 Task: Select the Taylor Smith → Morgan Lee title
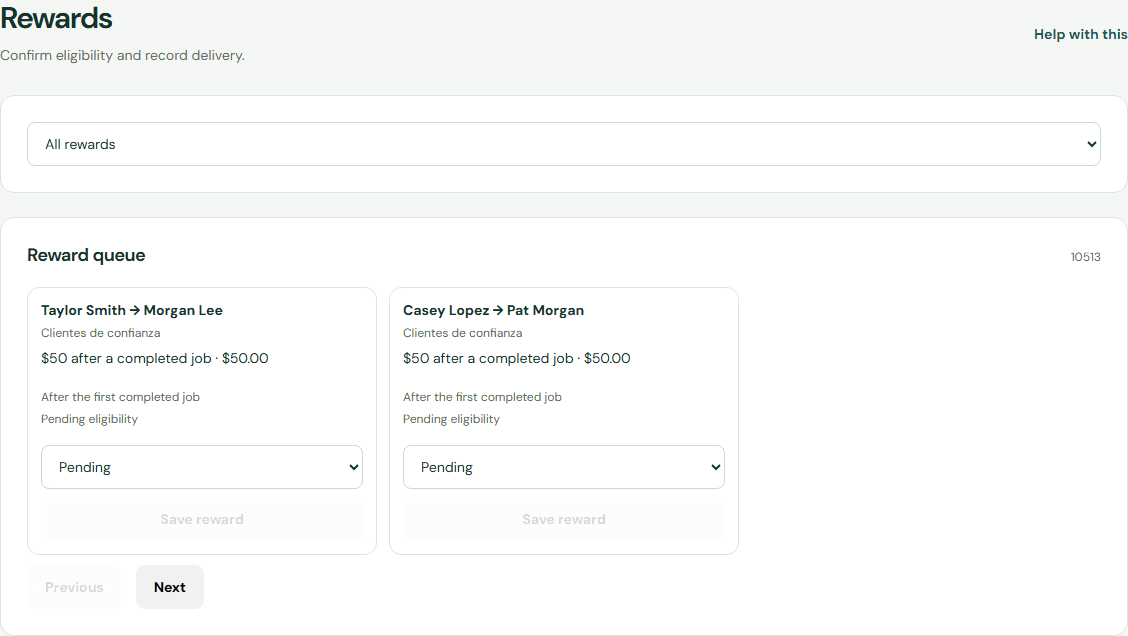coord(132,310)
